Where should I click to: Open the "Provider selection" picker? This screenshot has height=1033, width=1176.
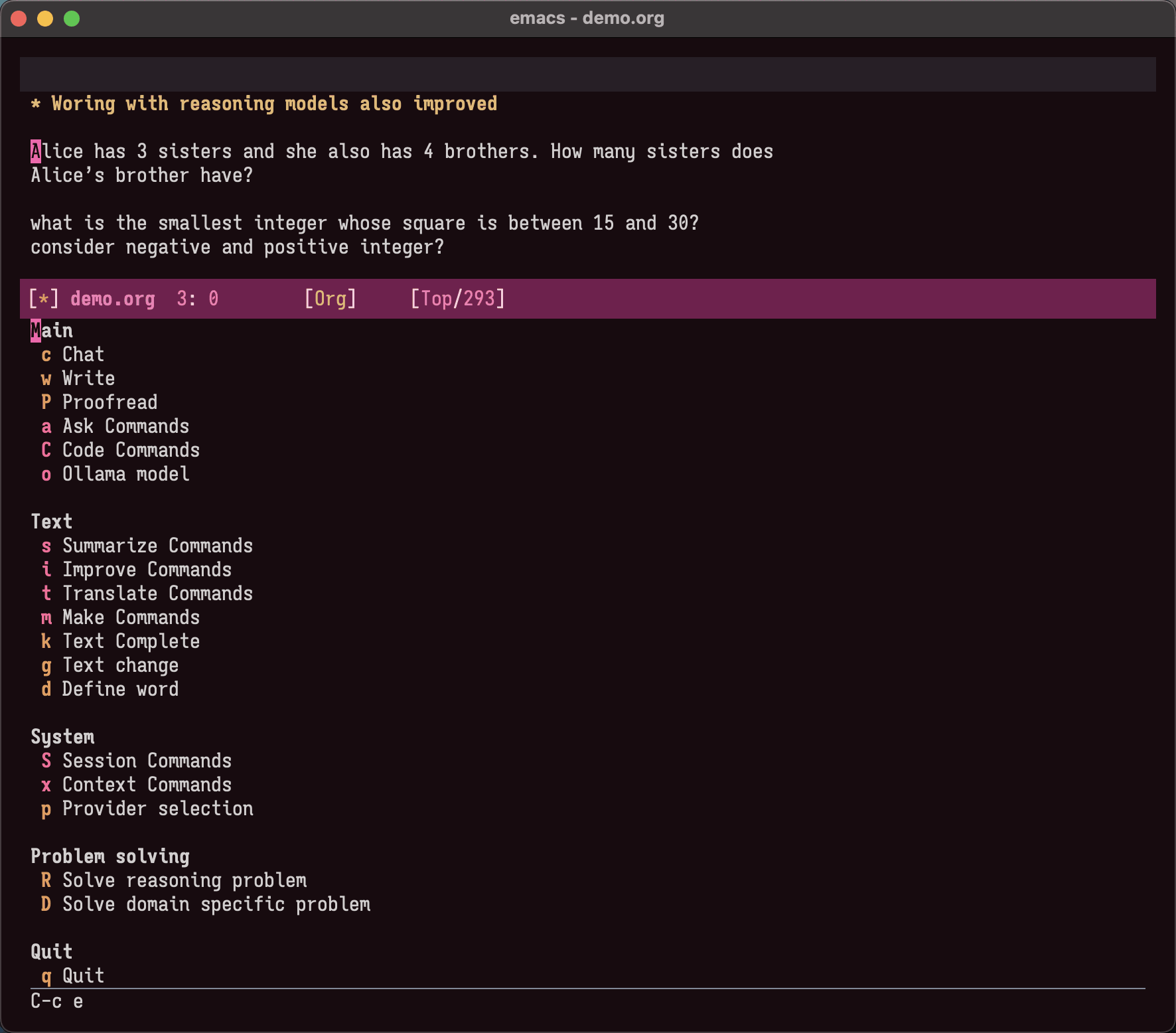coord(157,809)
